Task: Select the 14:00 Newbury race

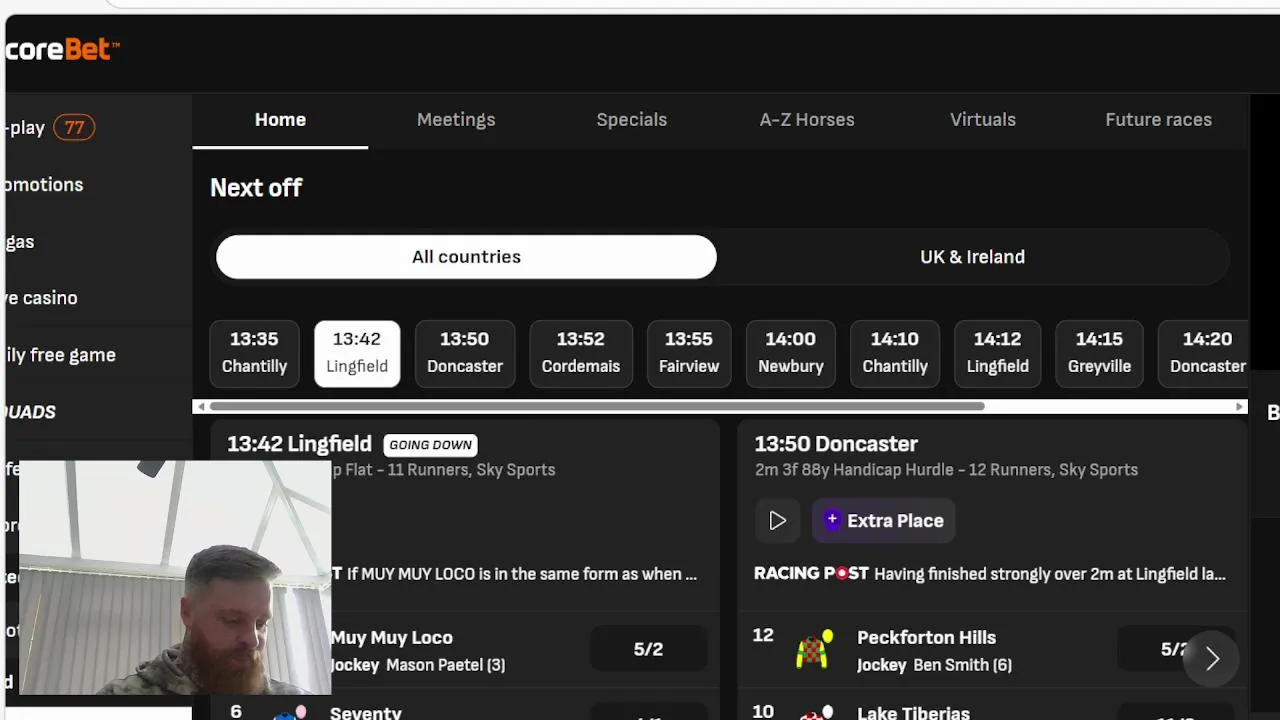Action: (x=791, y=353)
